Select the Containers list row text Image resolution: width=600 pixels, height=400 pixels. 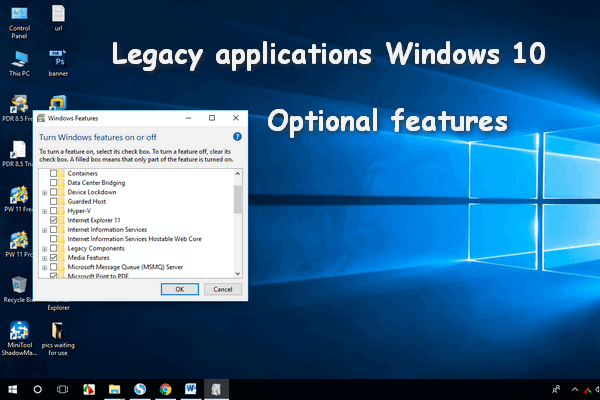(x=83, y=173)
